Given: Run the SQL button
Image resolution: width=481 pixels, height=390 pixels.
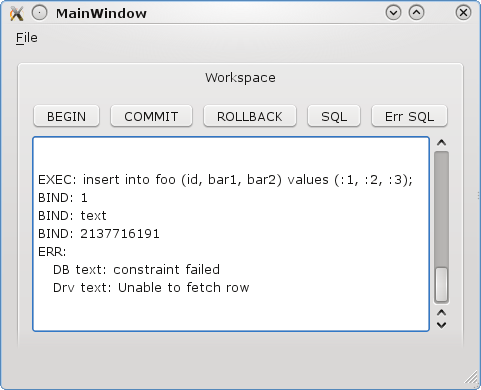Looking at the screenshot, I should pos(334,116).
